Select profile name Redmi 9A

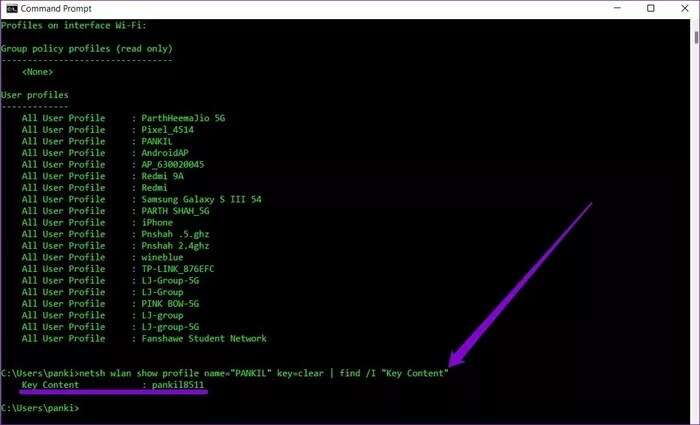click(x=162, y=176)
